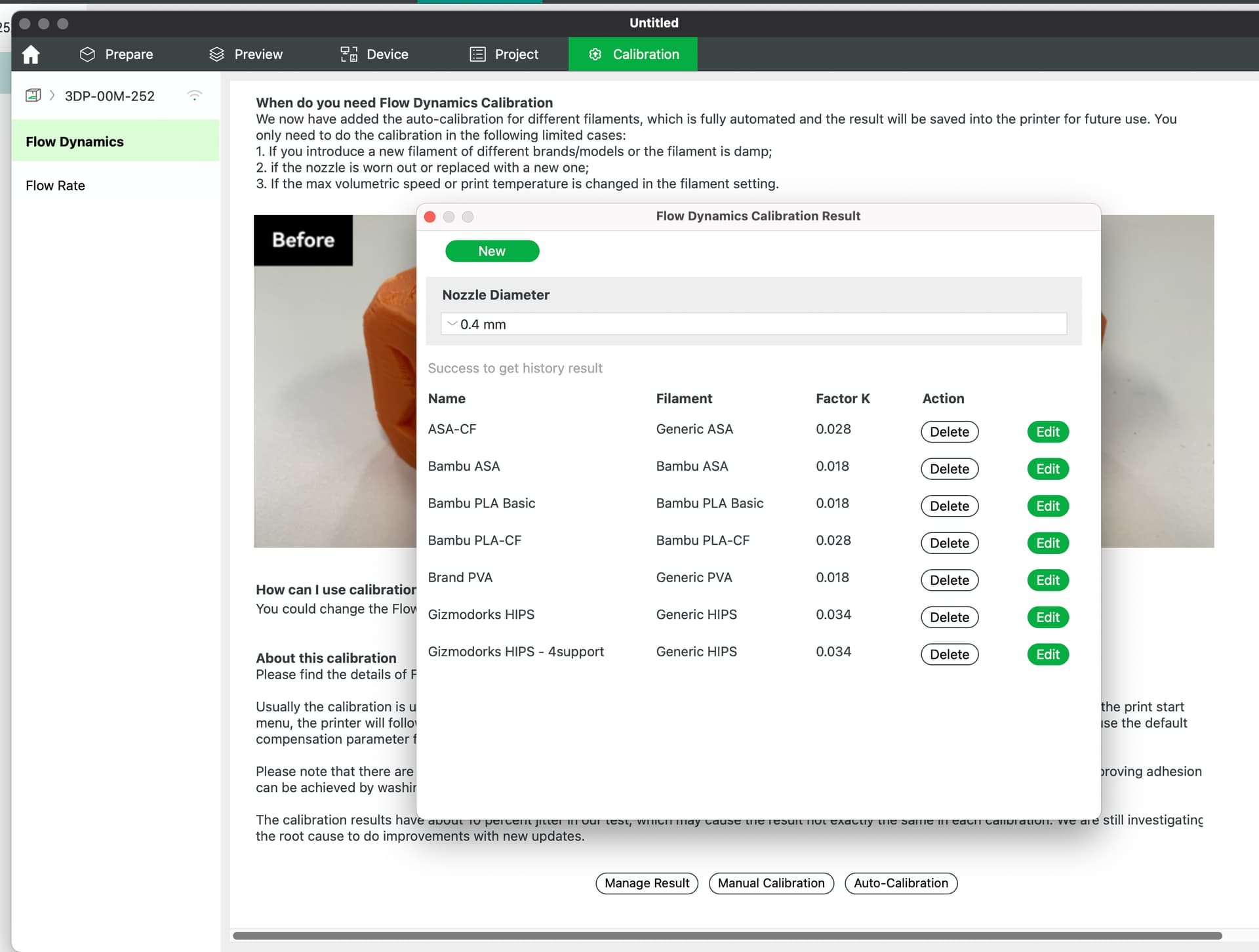Delete the Bambu PLA-CF result
The height and width of the screenshot is (952, 1259).
point(949,543)
